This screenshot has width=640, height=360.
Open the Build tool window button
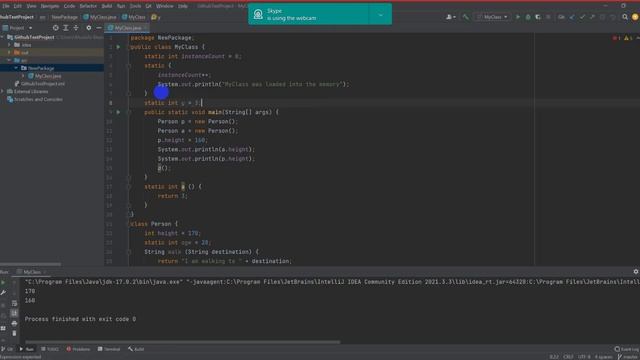click(x=136, y=349)
